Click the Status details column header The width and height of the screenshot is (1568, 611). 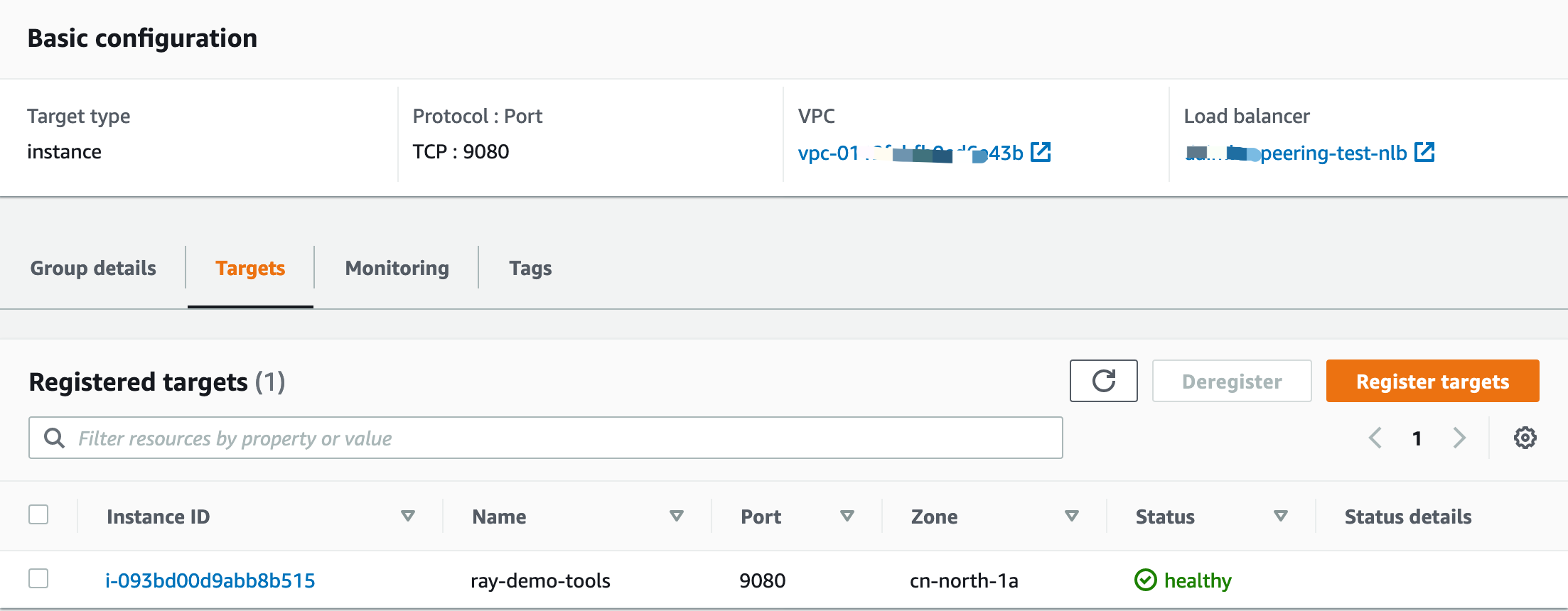point(1408,517)
